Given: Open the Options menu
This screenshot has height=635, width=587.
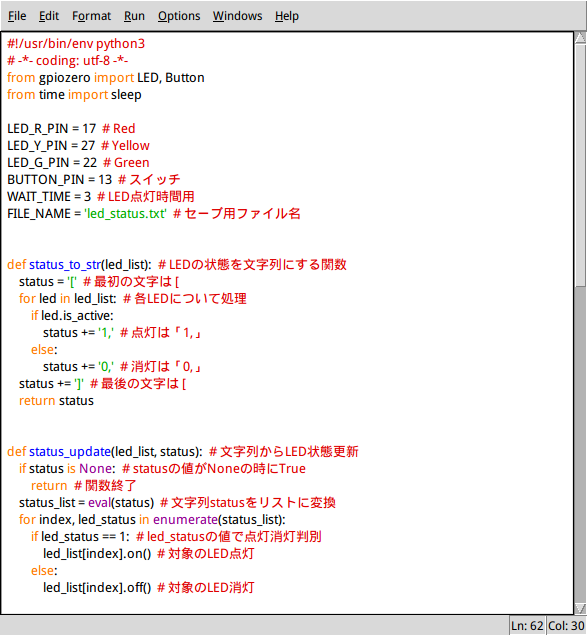Looking at the screenshot, I should (179, 16).
